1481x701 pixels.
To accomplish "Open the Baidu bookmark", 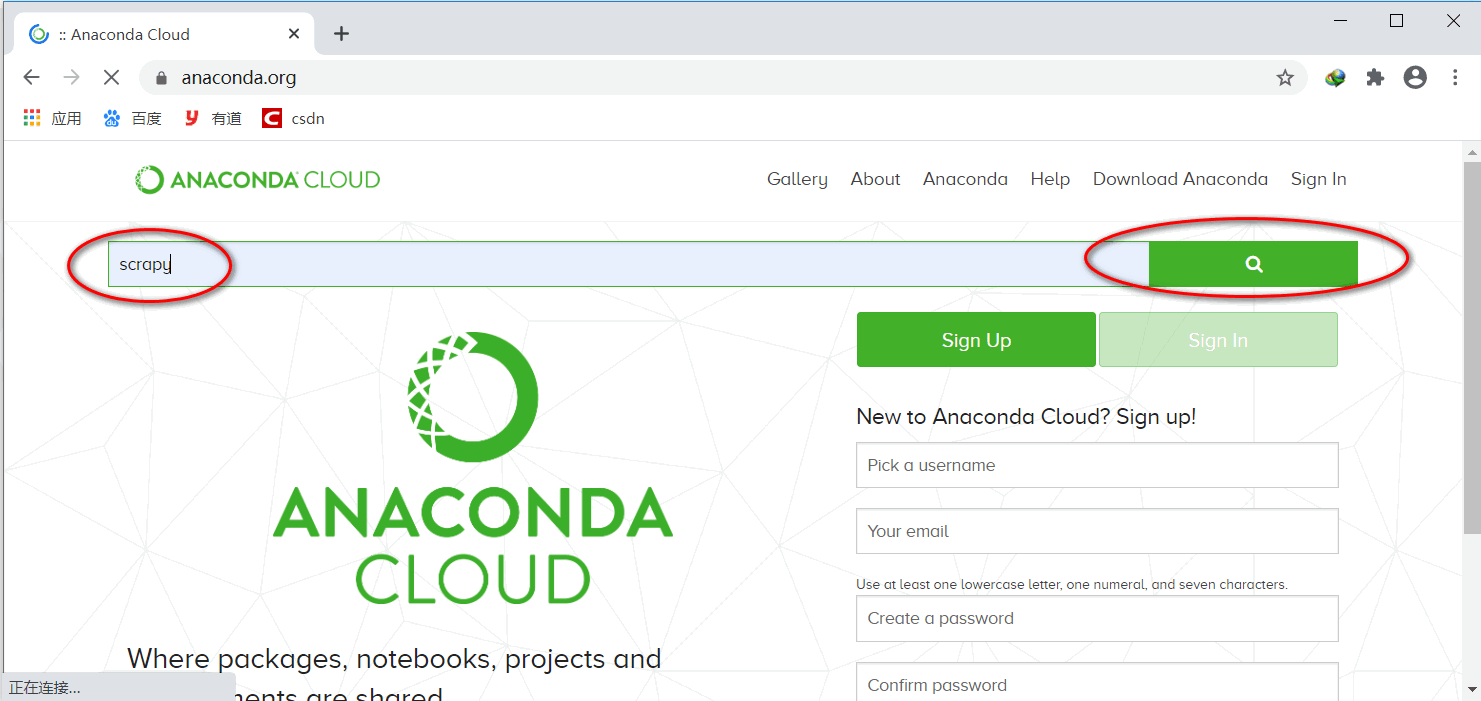I will coord(132,118).
